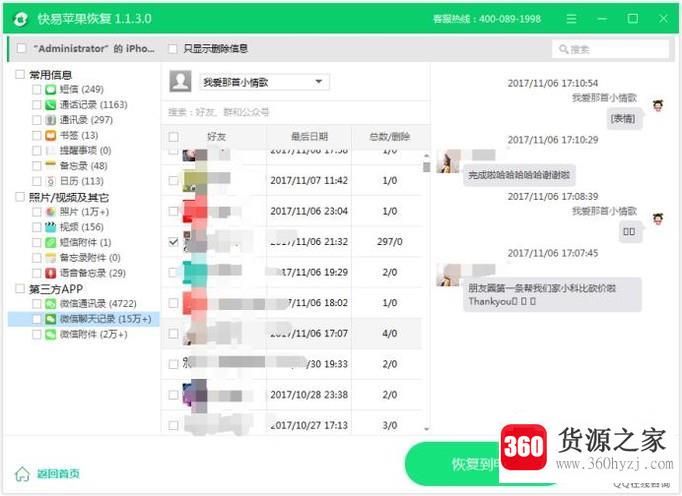682x496 pixels.
Task: Tick checkbox for row 2017/11/07 11:42
Action: pyautogui.click(x=173, y=181)
